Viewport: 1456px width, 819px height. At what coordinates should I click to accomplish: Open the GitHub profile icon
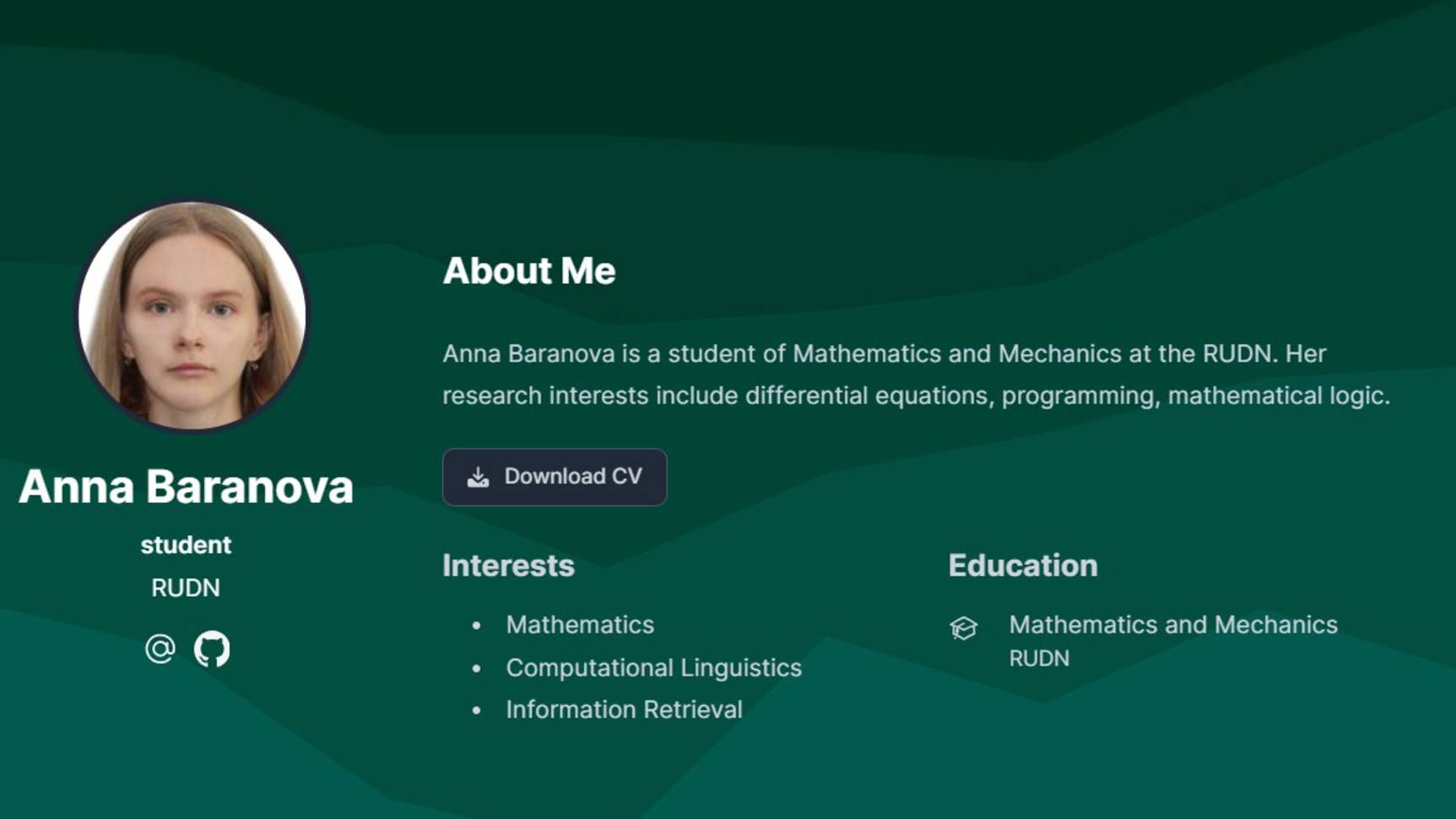212,648
